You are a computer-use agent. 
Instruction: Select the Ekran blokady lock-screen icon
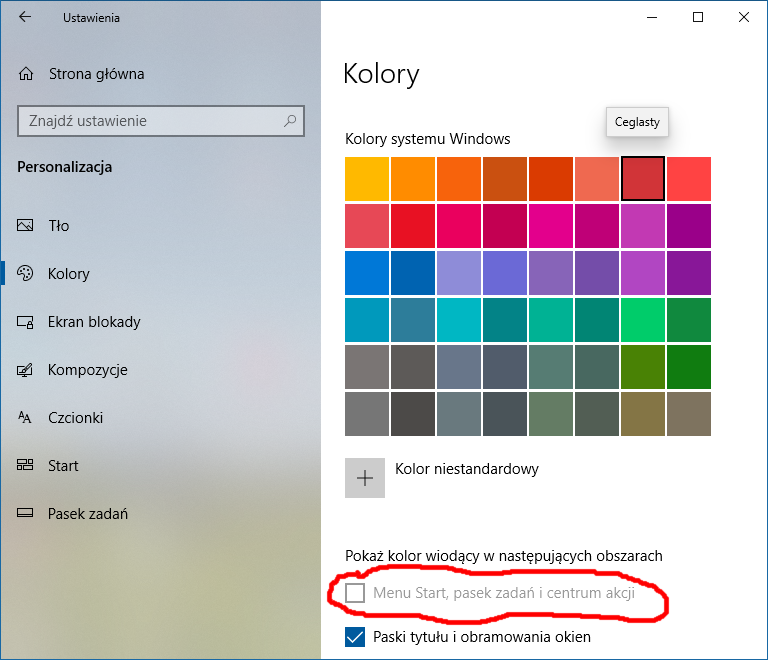click(x=25, y=322)
